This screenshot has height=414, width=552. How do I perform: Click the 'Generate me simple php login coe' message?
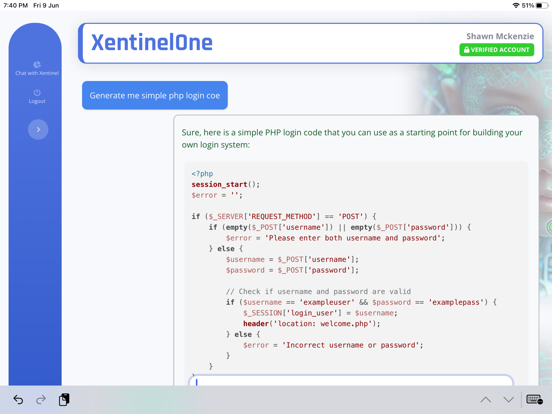click(x=155, y=95)
